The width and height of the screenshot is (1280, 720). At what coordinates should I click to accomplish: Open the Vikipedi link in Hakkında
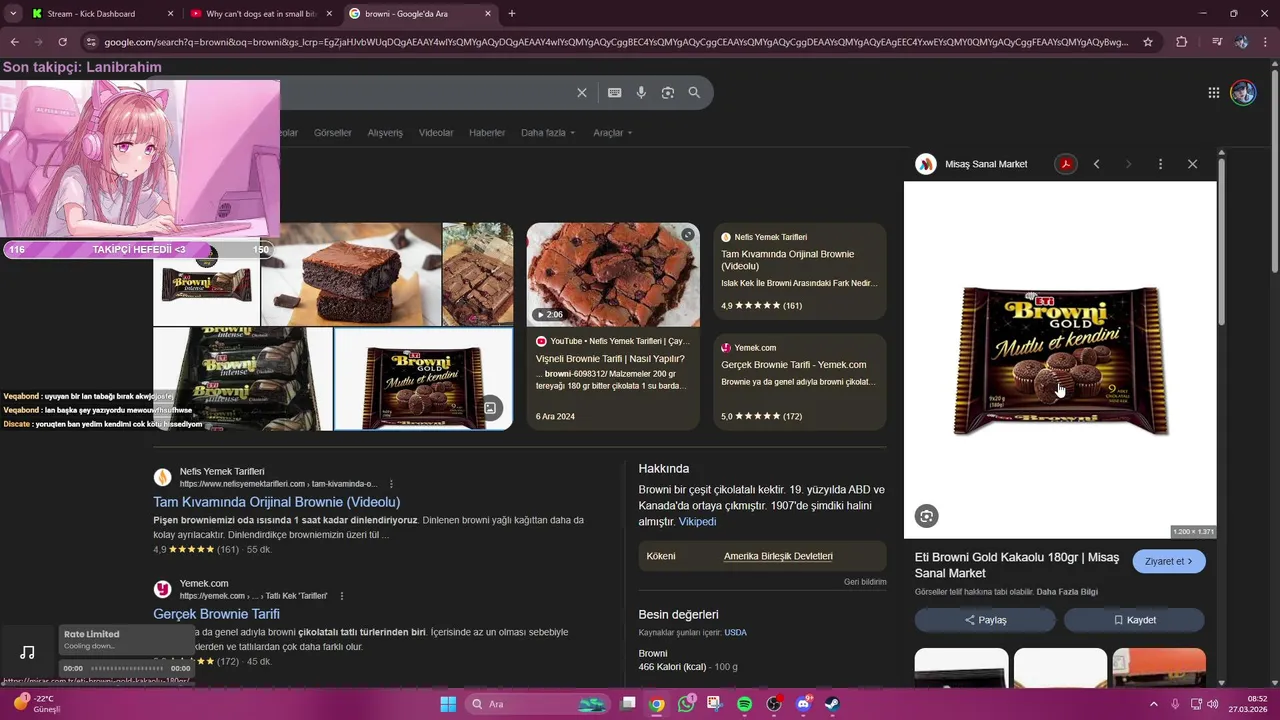(697, 522)
